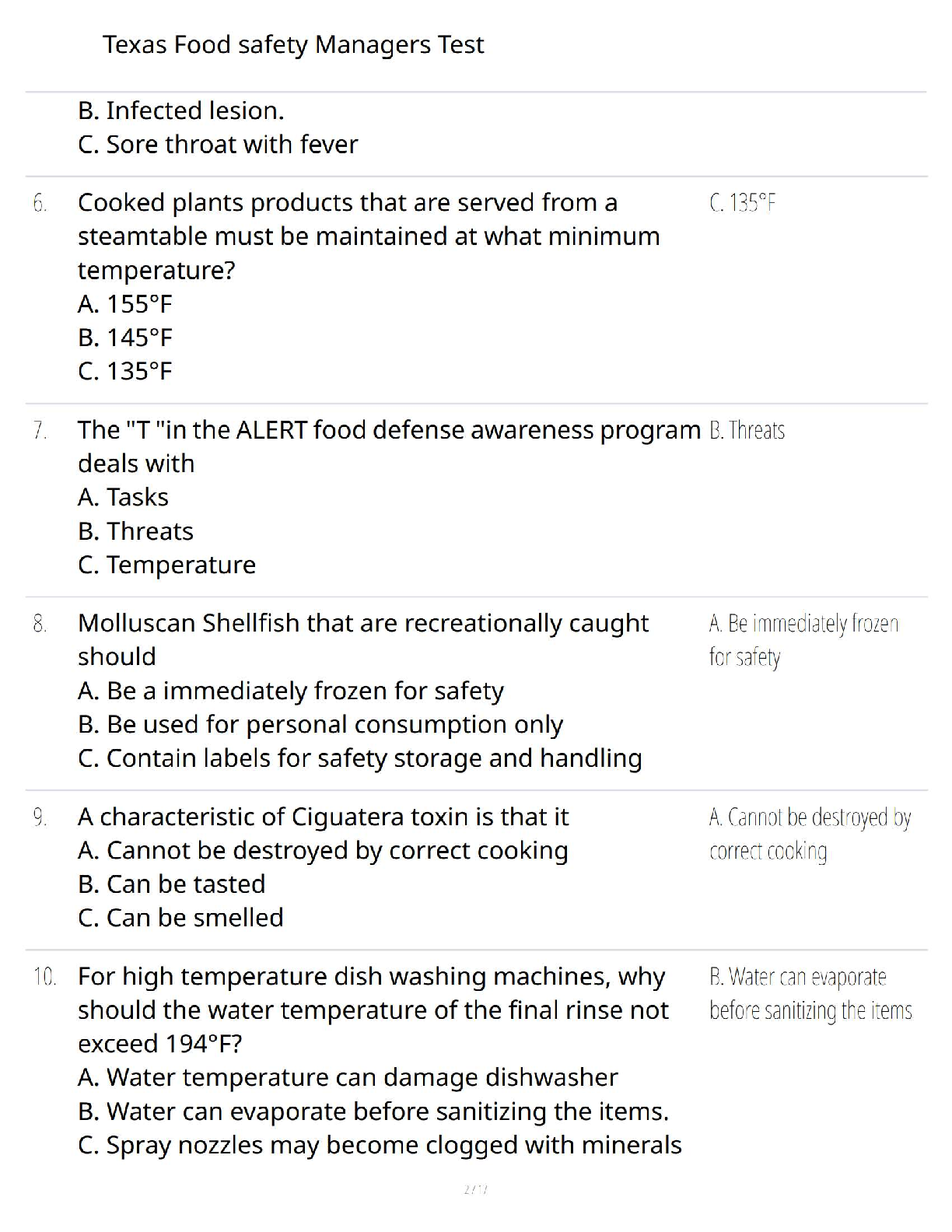Image resolution: width=952 pixels, height=1232 pixels.
Task: Select option B. Can be tasted
Action: click(x=172, y=884)
